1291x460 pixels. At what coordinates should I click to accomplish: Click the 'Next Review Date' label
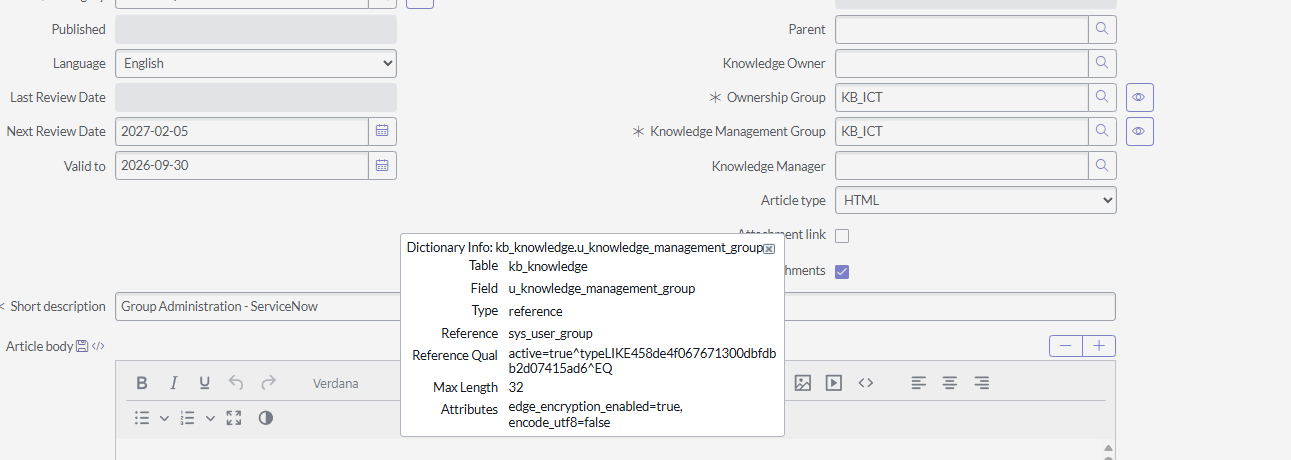pos(56,131)
